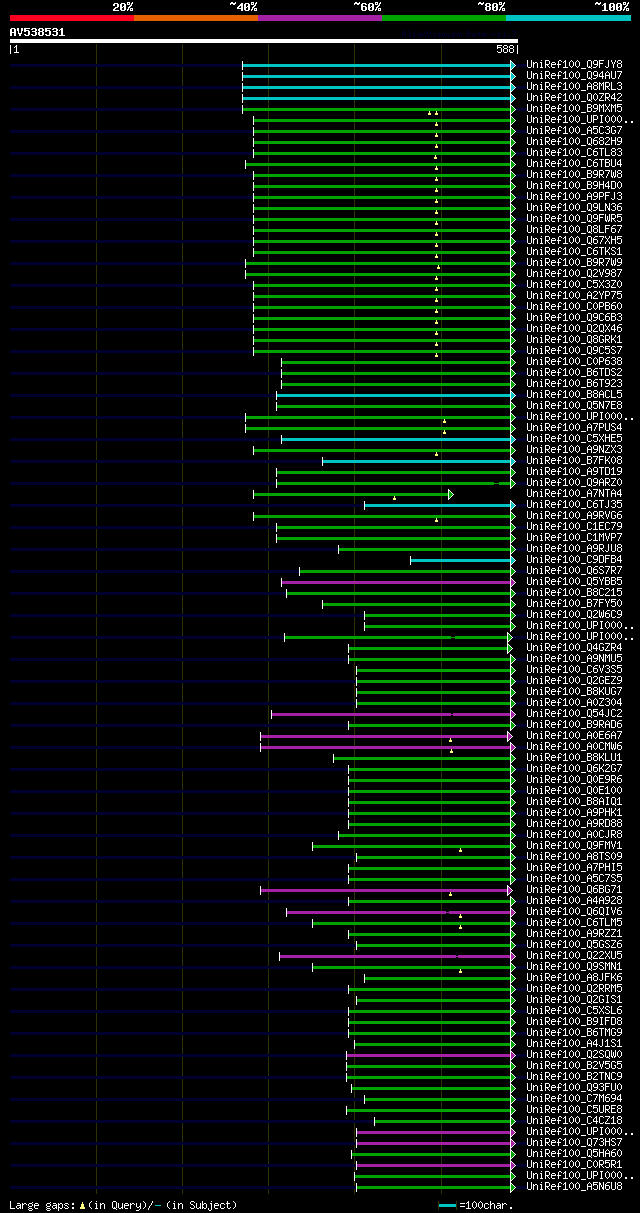Click the orange ~40% identity legend segment
640x1213 pixels.
click(196, 17)
